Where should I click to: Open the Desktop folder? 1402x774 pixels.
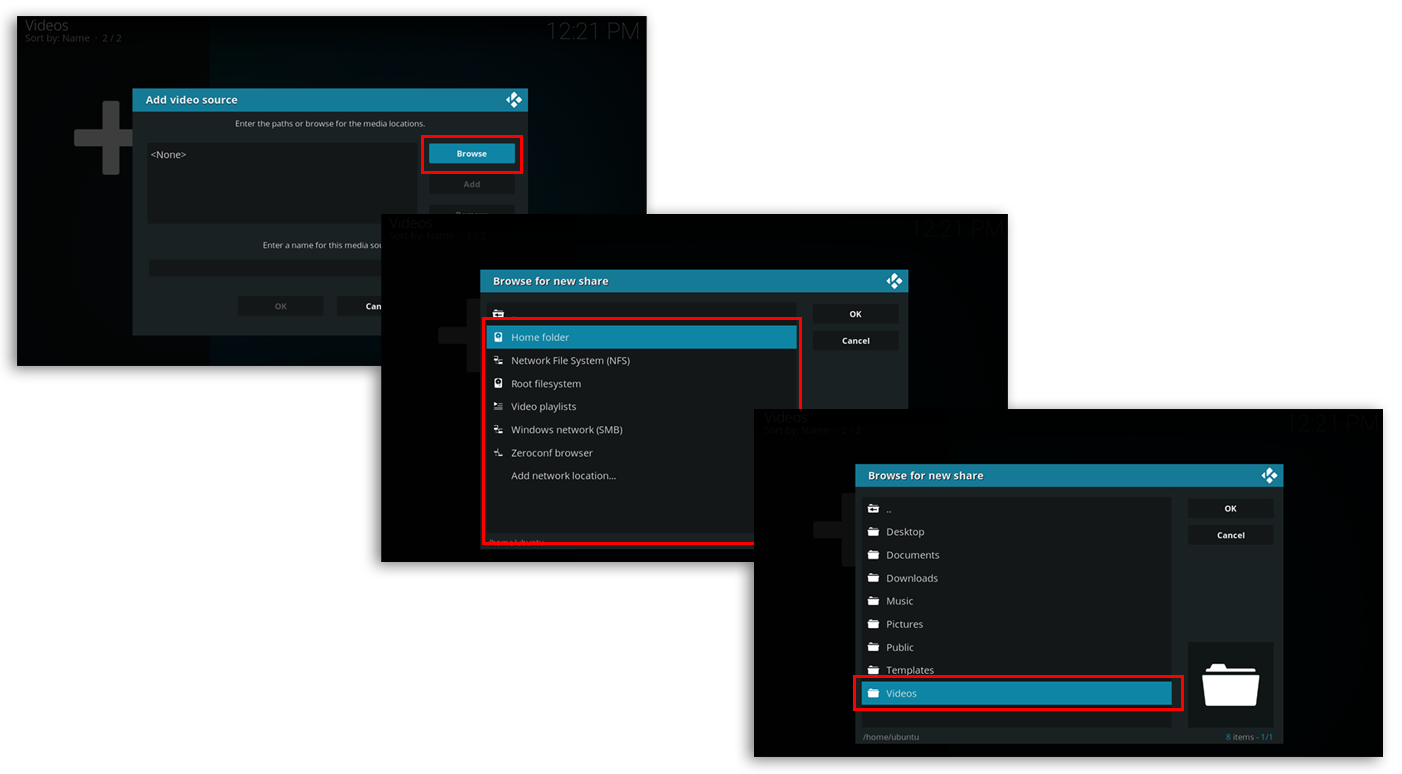pyautogui.click(x=1017, y=532)
